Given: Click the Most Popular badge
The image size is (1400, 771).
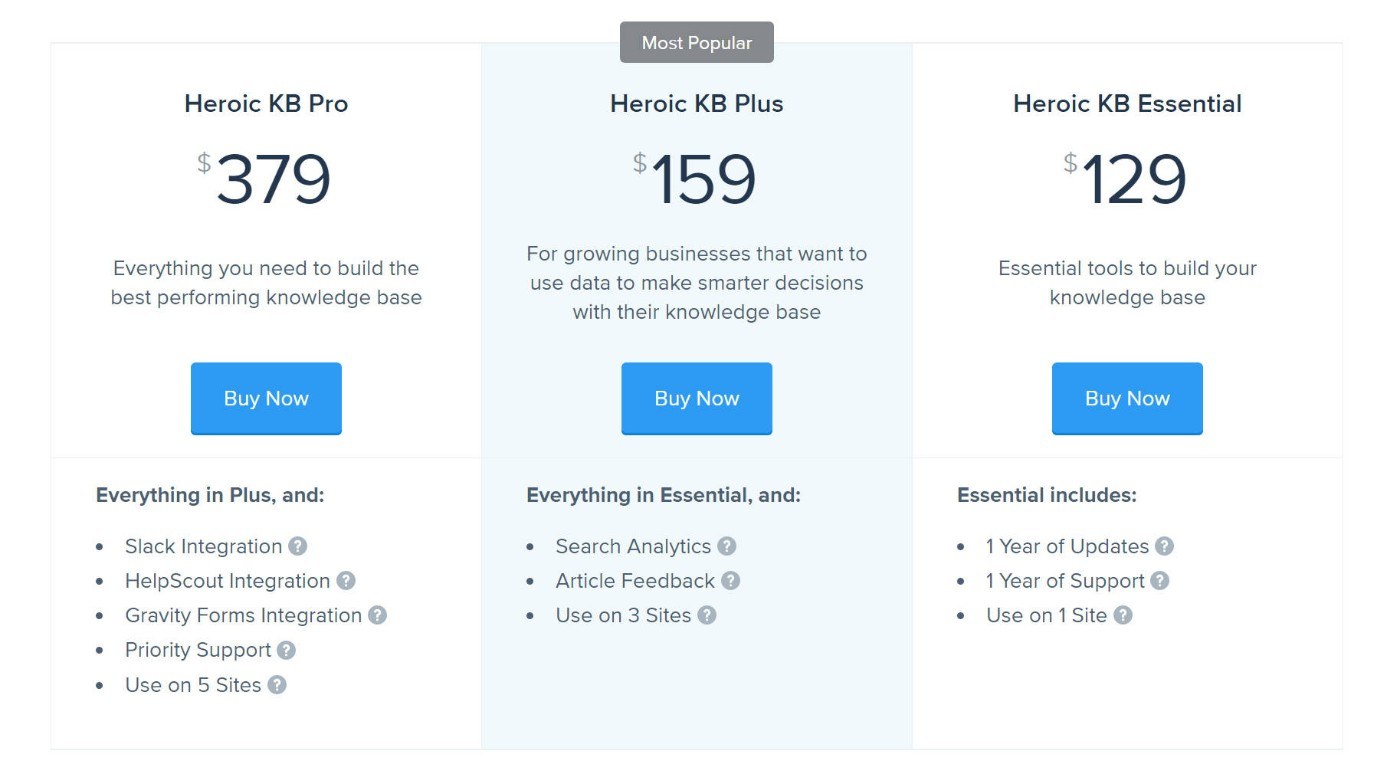Looking at the screenshot, I should click(x=697, y=43).
